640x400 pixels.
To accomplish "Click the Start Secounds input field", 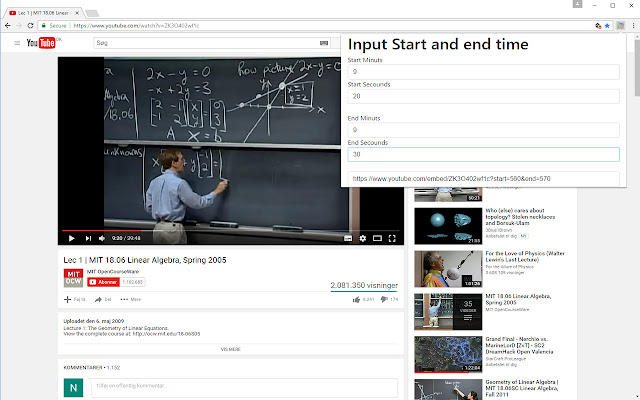I will [x=483, y=96].
